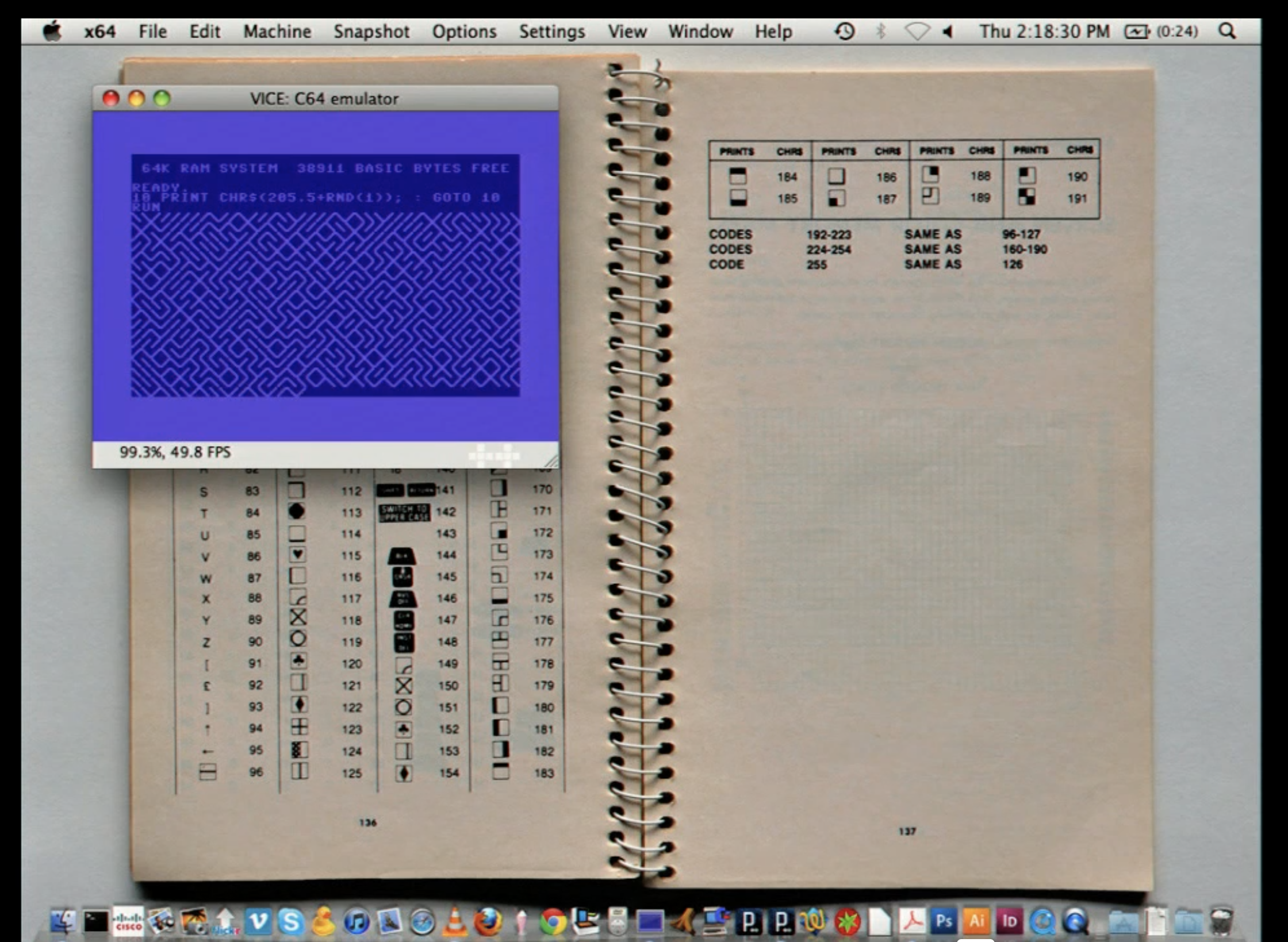Click the VICE window resize grip

(551, 460)
